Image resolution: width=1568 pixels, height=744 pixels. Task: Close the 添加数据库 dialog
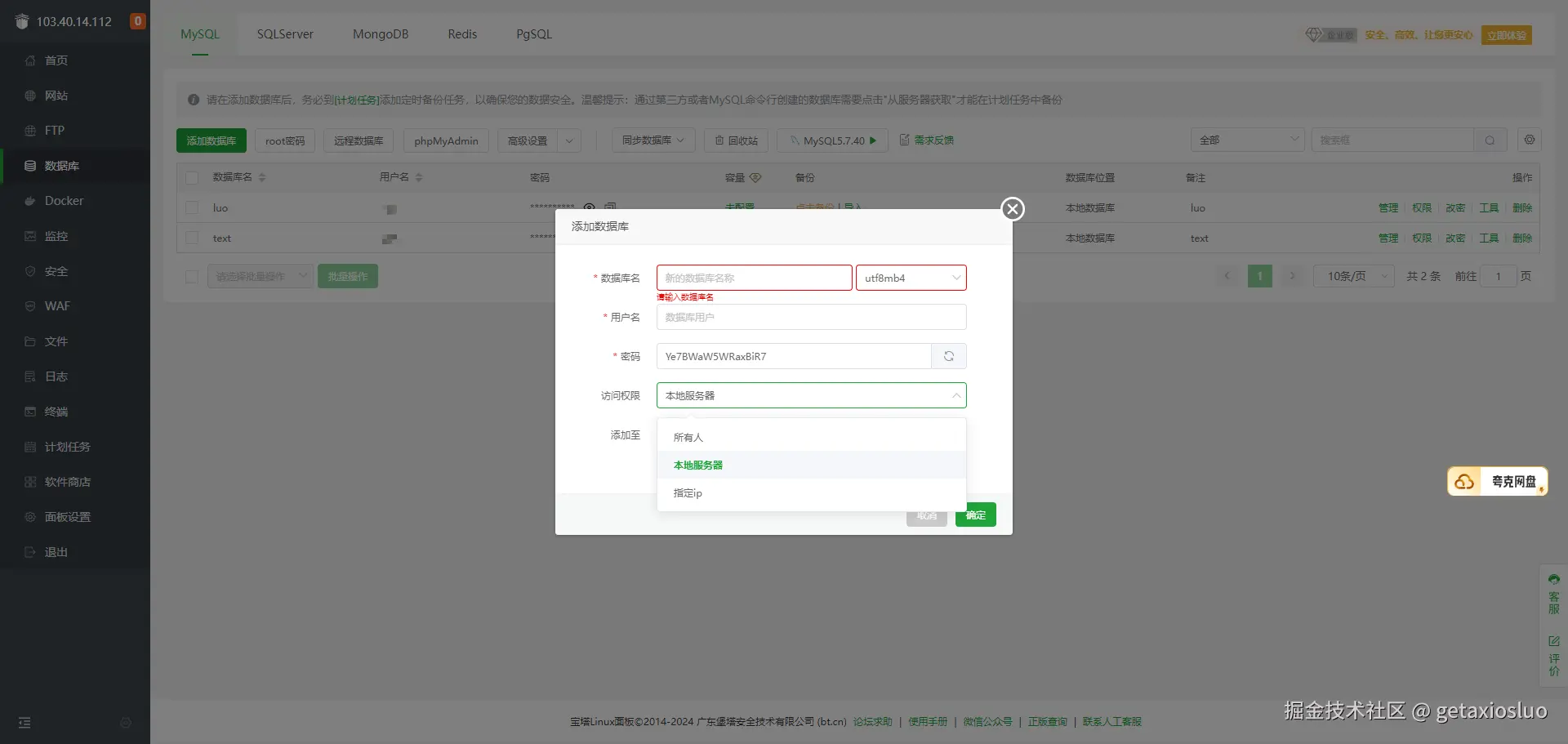pos(1013,209)
